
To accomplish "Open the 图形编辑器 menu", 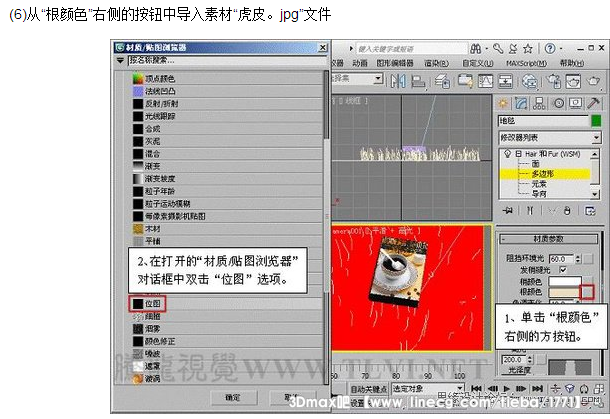I will tap(395, 63).
